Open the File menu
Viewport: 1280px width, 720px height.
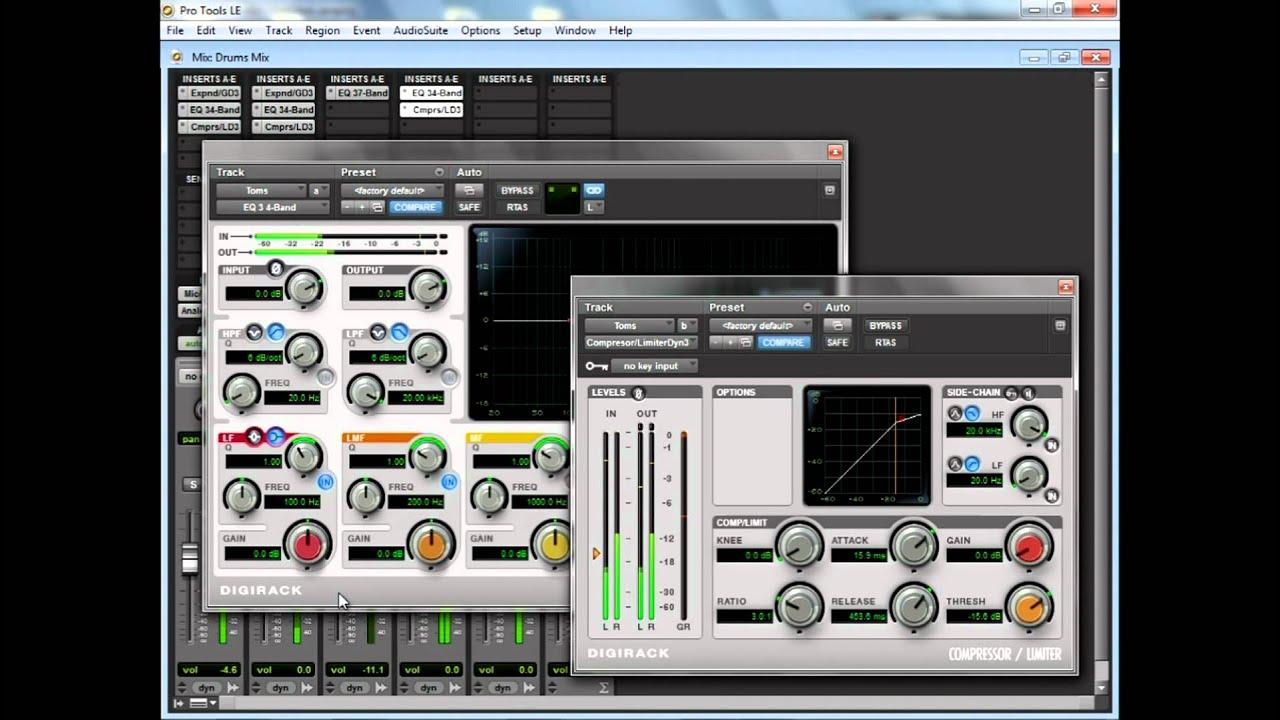175,31
